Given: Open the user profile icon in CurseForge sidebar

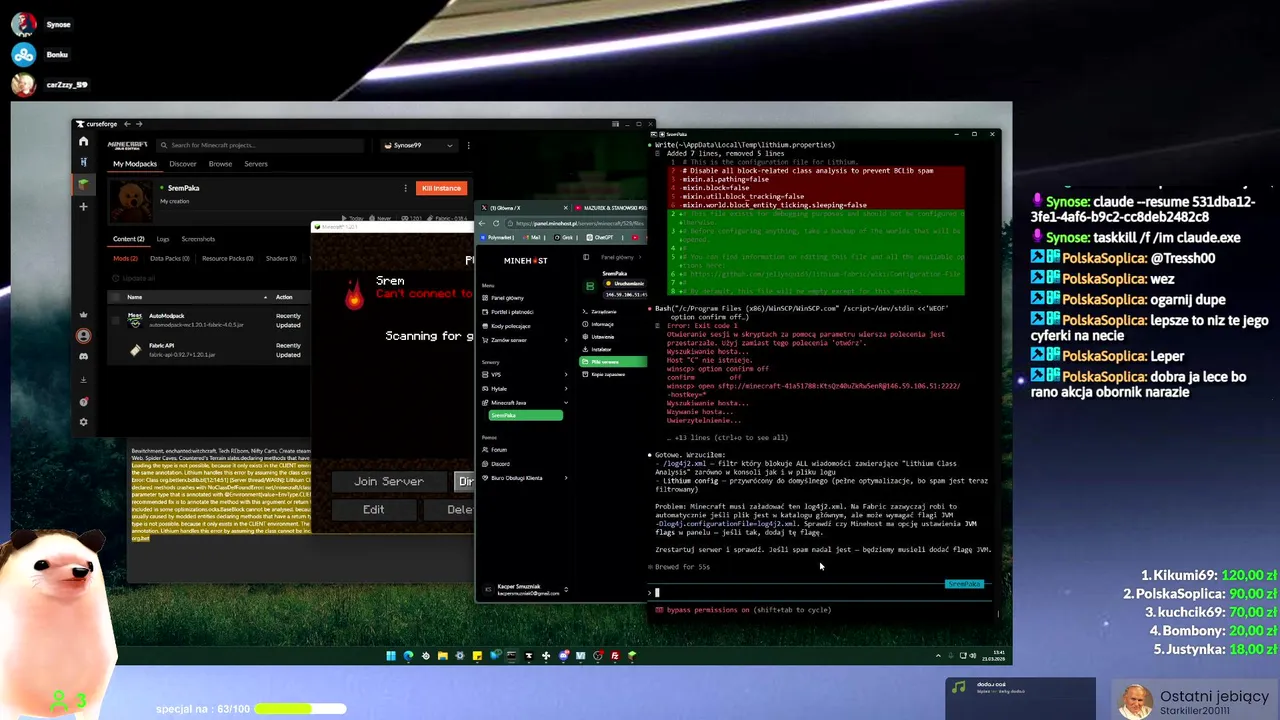Looking at the screenshot, I should pos(84,336).
